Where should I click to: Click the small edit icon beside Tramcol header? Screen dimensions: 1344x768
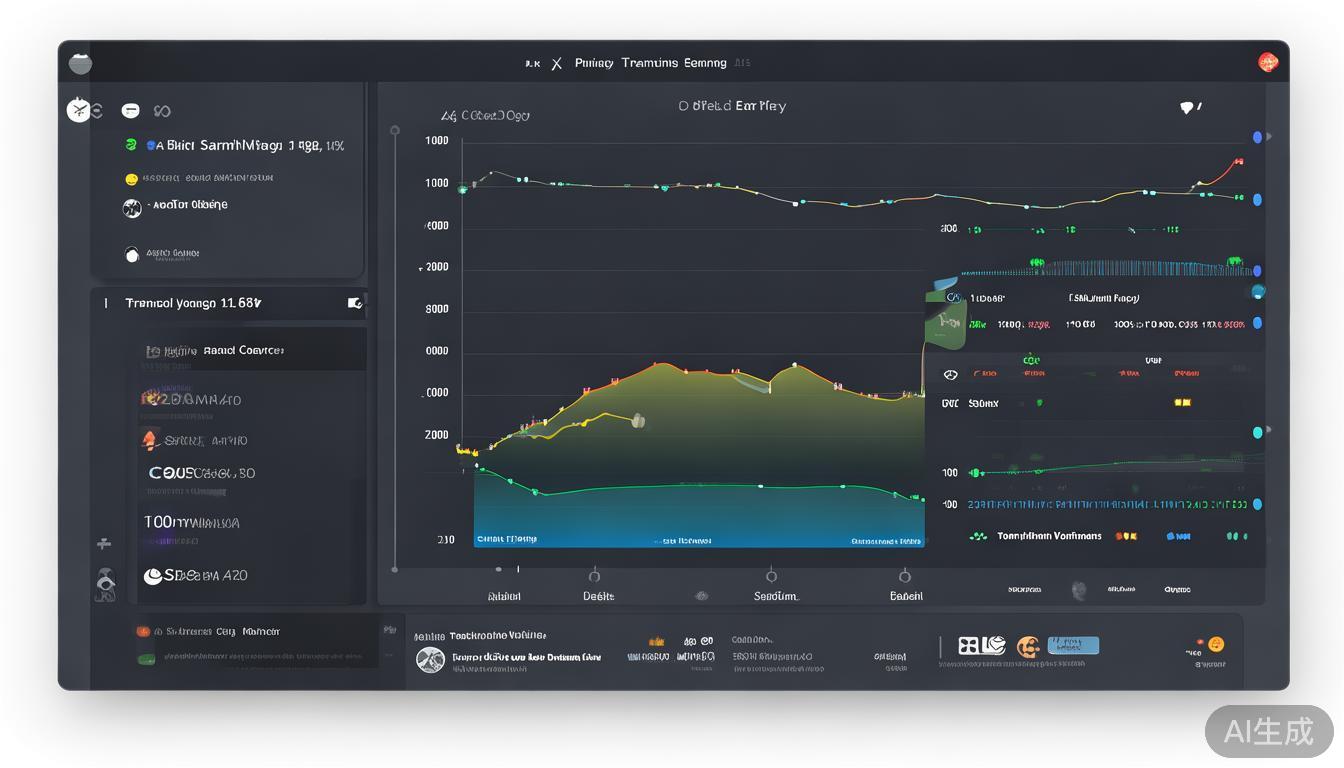click(x=354, y=303)
